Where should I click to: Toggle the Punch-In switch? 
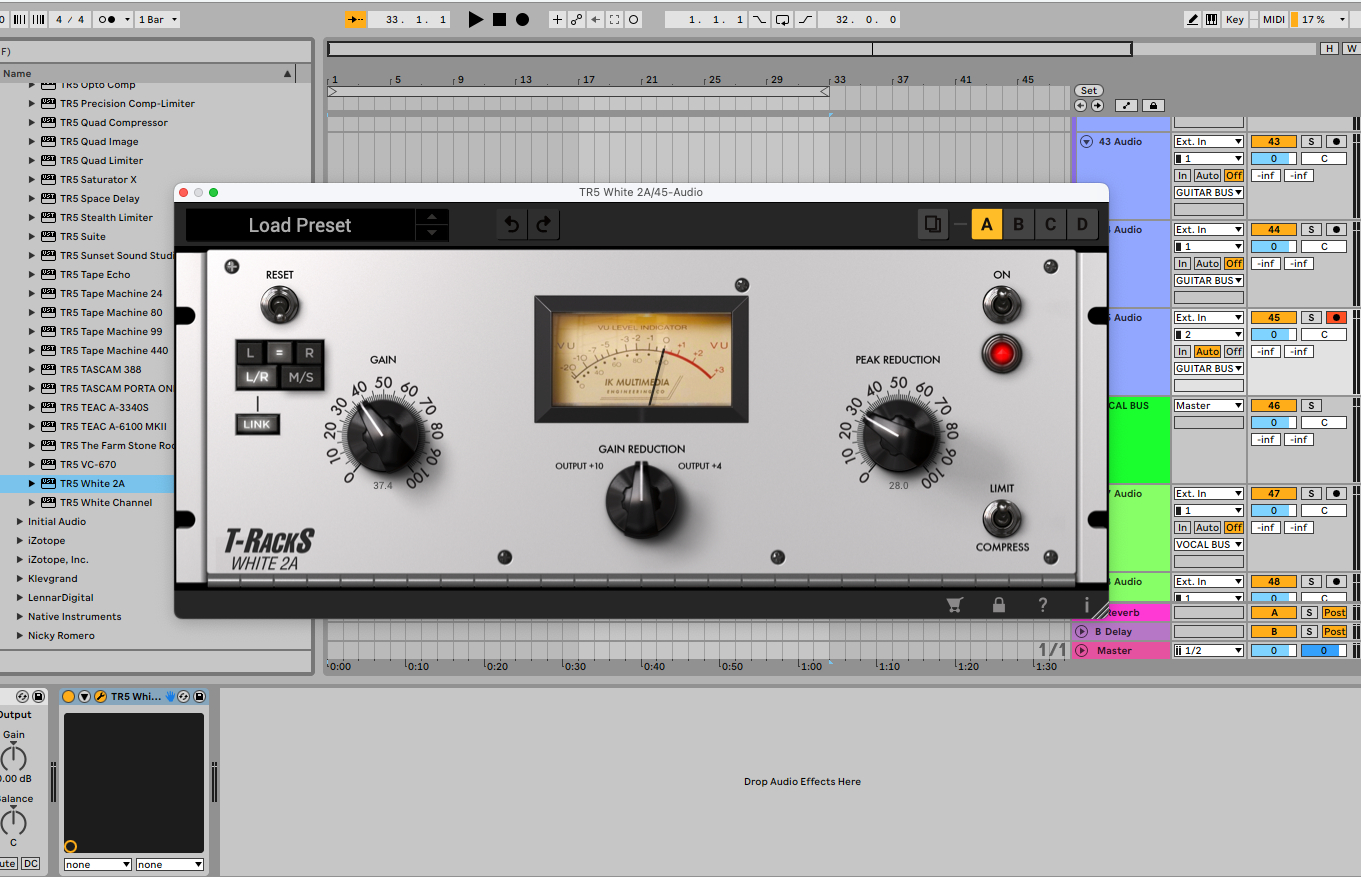pyautogui.click(x=761, y=19)
